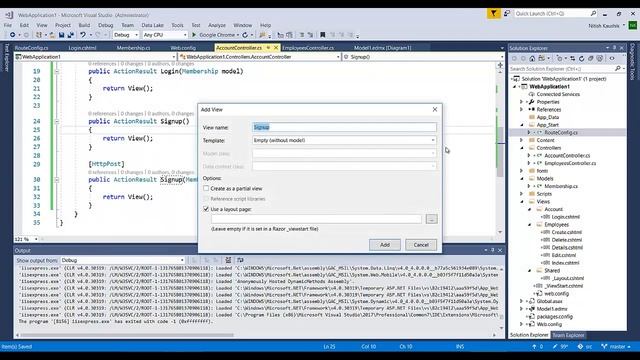Expand the Content folder node
The image size is (640, 360).
(521, 140)
